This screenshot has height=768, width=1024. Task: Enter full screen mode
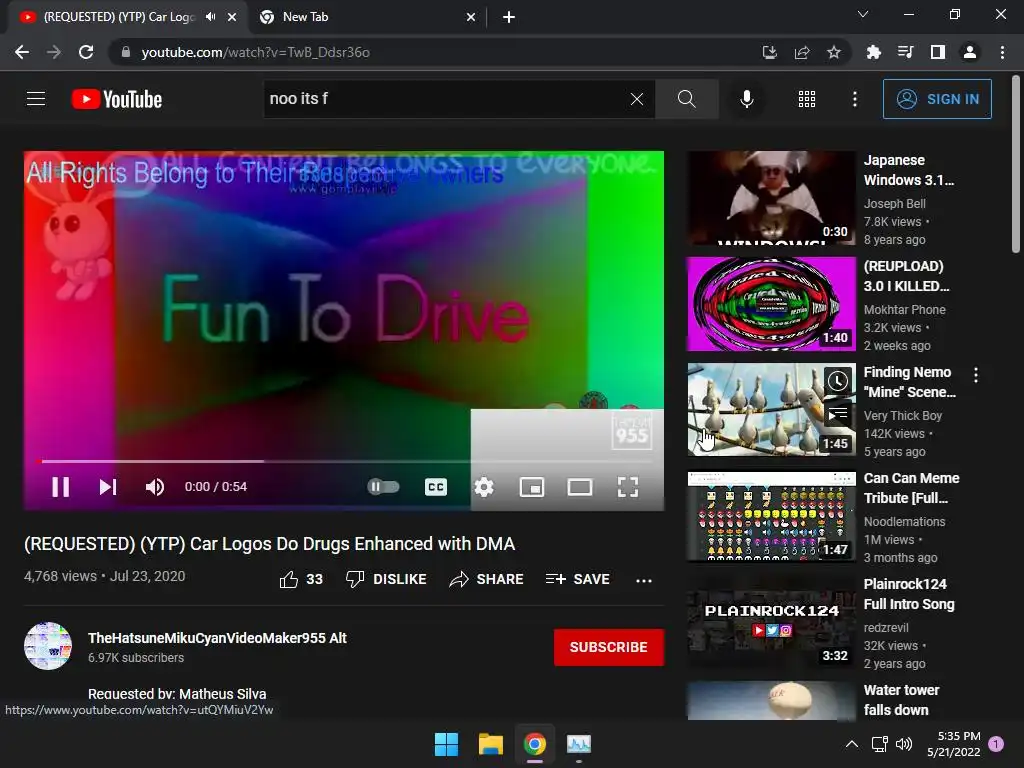pyautogui.click(x=628, y=487)
